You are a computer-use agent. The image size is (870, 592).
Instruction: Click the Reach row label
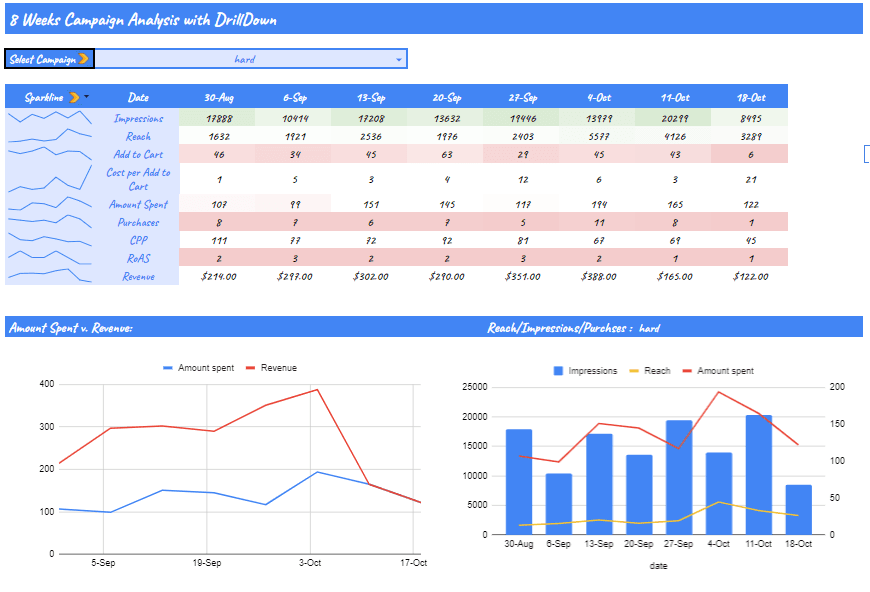pos(138,136)
